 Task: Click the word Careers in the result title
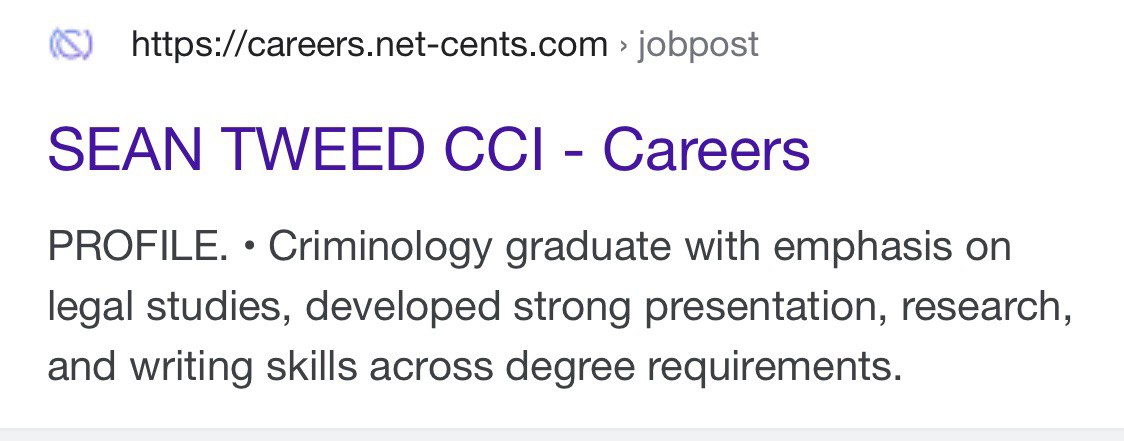(706, 151)
